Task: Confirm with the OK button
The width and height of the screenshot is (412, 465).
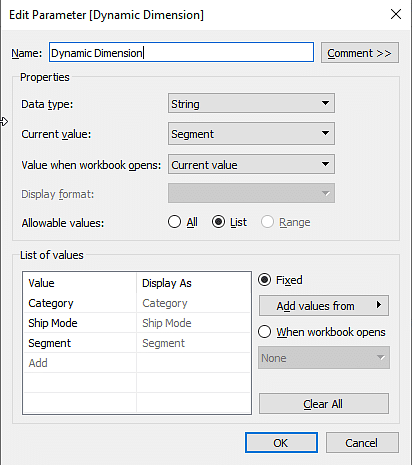Action: coord(281,443)
